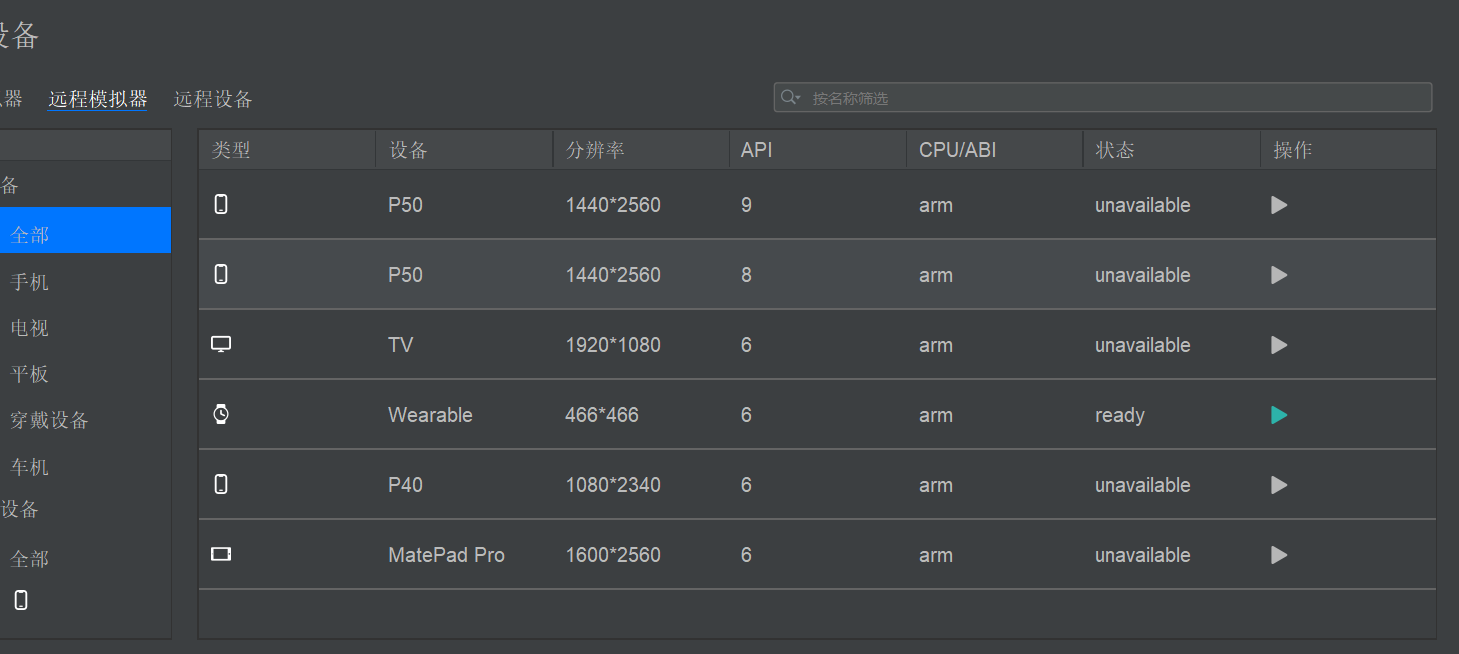Sort by the API column header
The width and height of the screenshot is (1459, 654).
757,150
